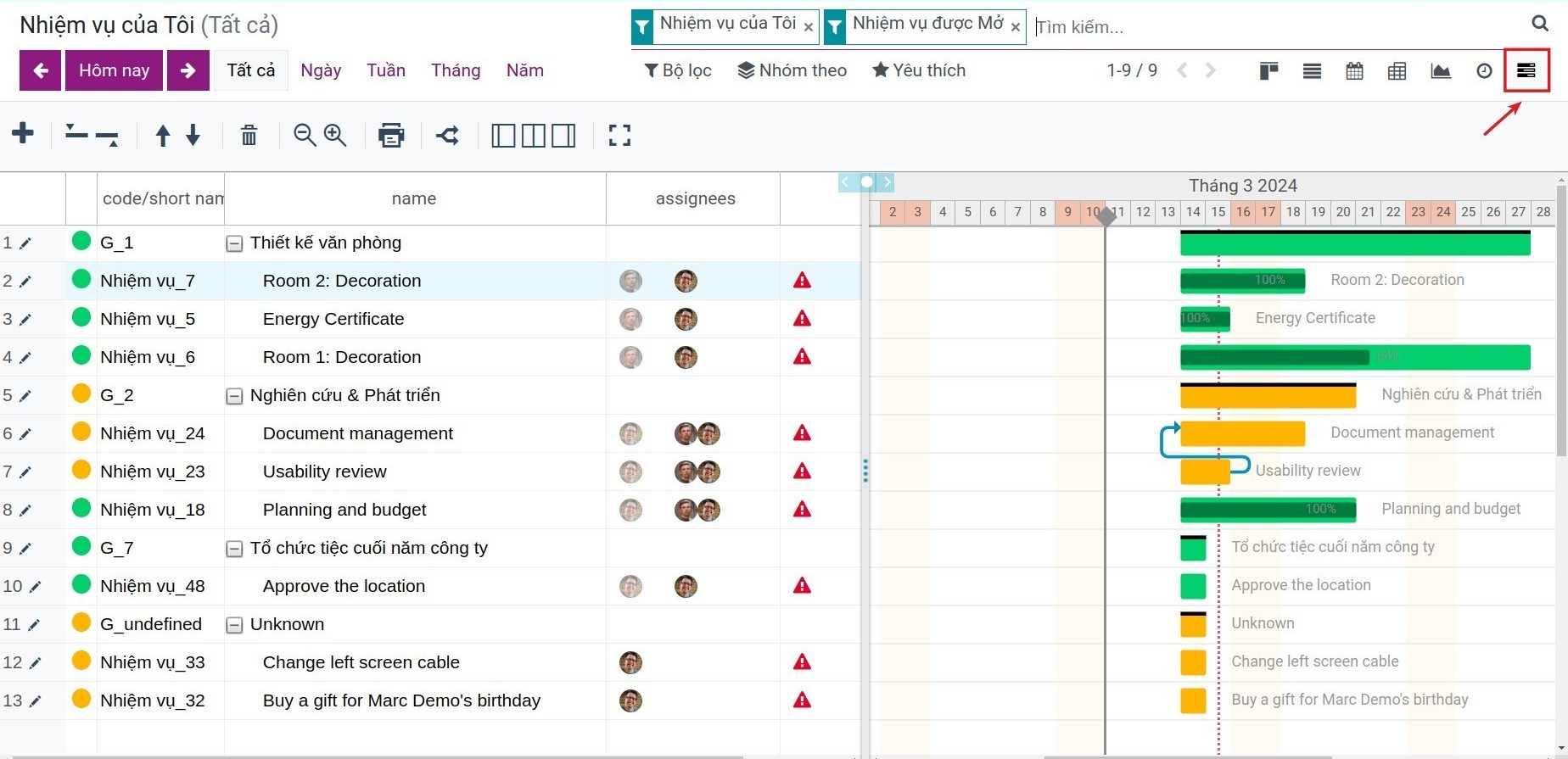This screenshot has width=1568, height=759.
Task: Collapse the Unknown group
Action: click(234, 625)
